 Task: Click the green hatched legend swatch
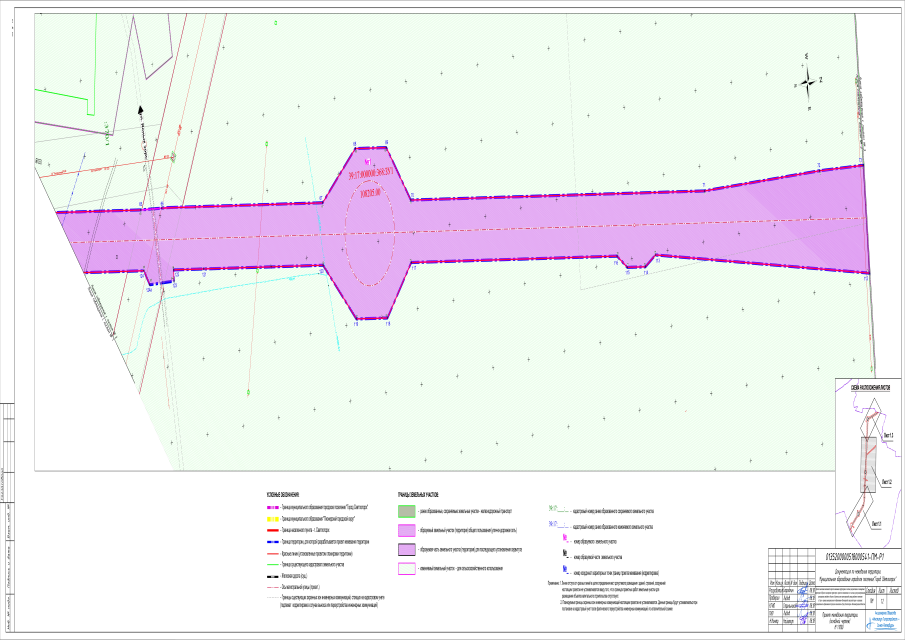click(x=408, y=511)
